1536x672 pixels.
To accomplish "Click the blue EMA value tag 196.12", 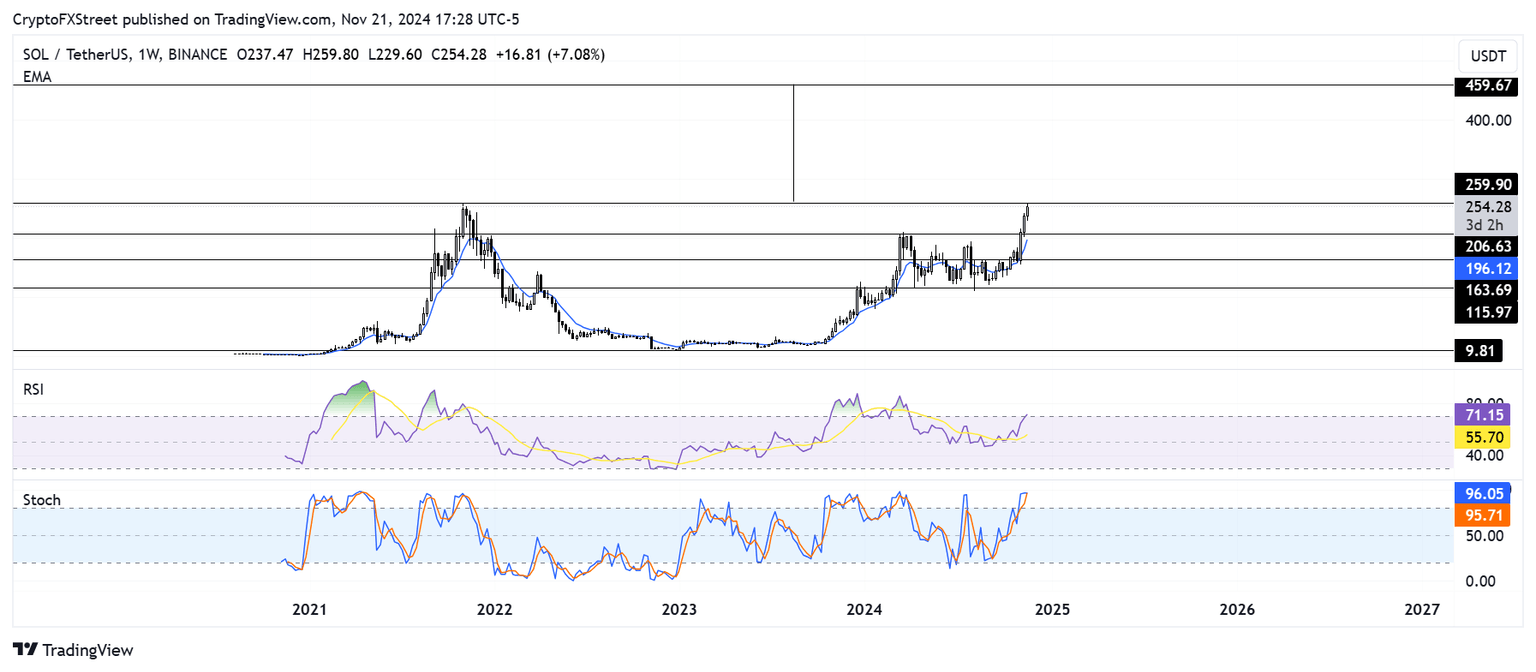I will 1483,268.
